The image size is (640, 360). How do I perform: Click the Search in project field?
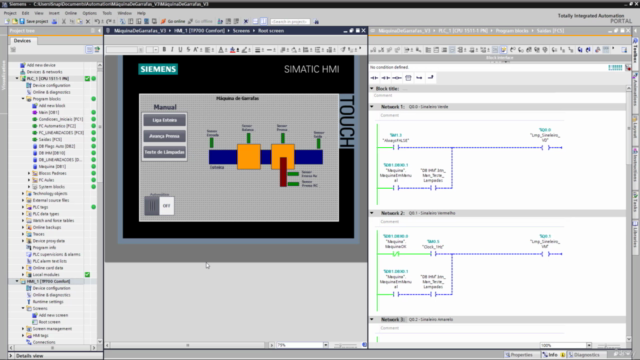pos(290,21)
